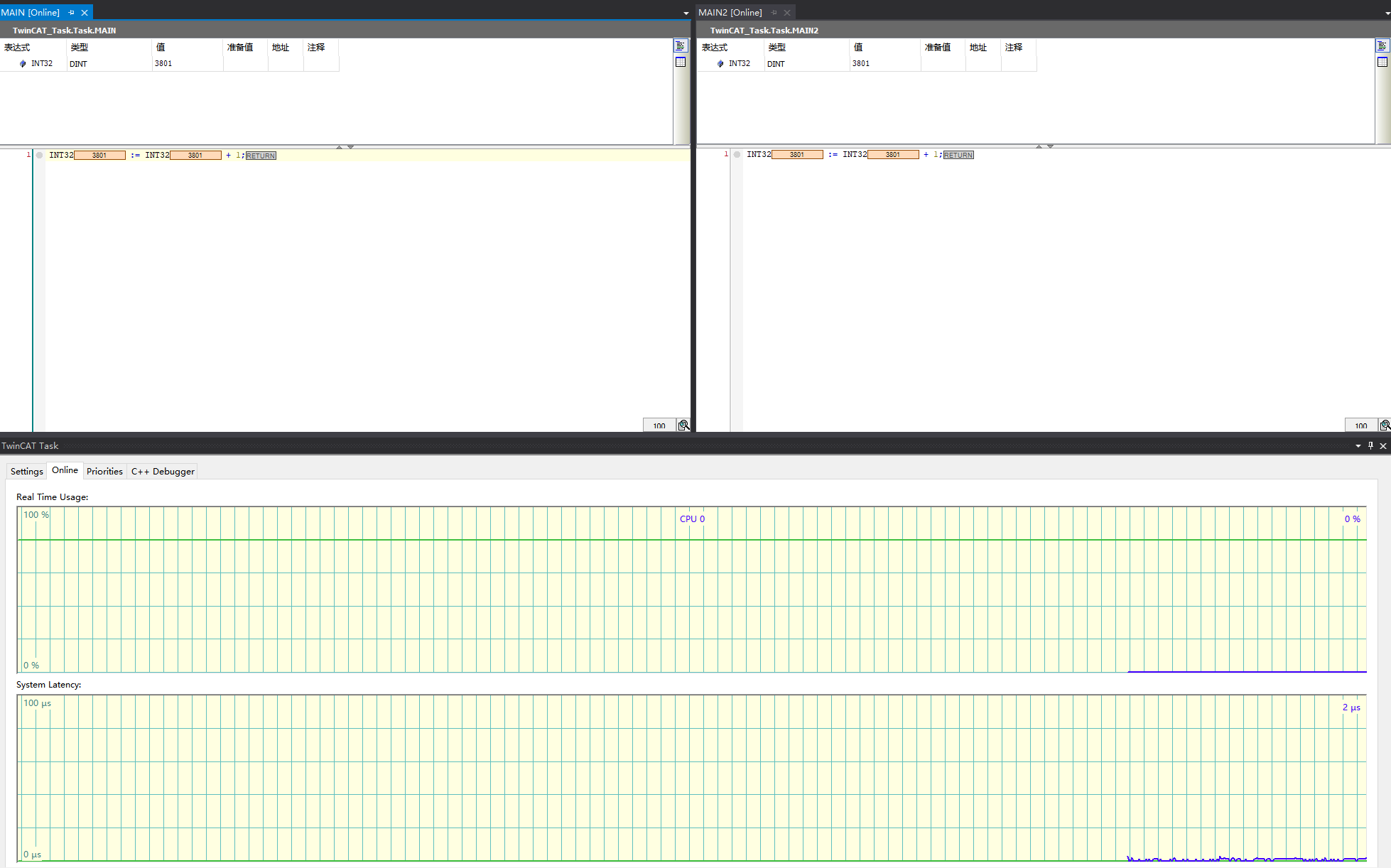The image size is (1391, 868).
Task: Open TwinCAT Task window options dropdown
Action: (x=1358, y=446)
